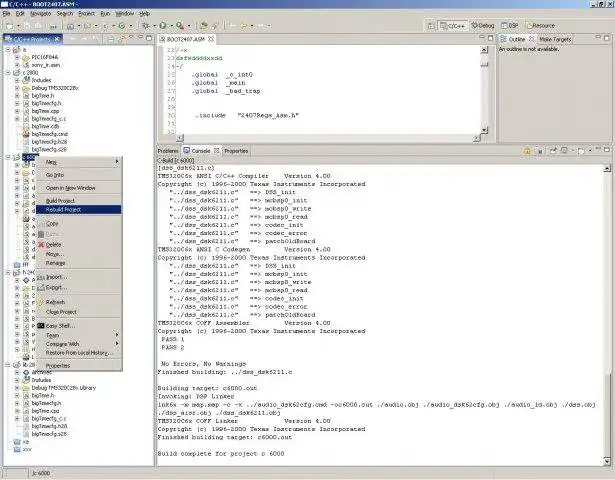
Task: Switch to the Make Targets tab
Action: pyautogui.click(x=555, y=39)
